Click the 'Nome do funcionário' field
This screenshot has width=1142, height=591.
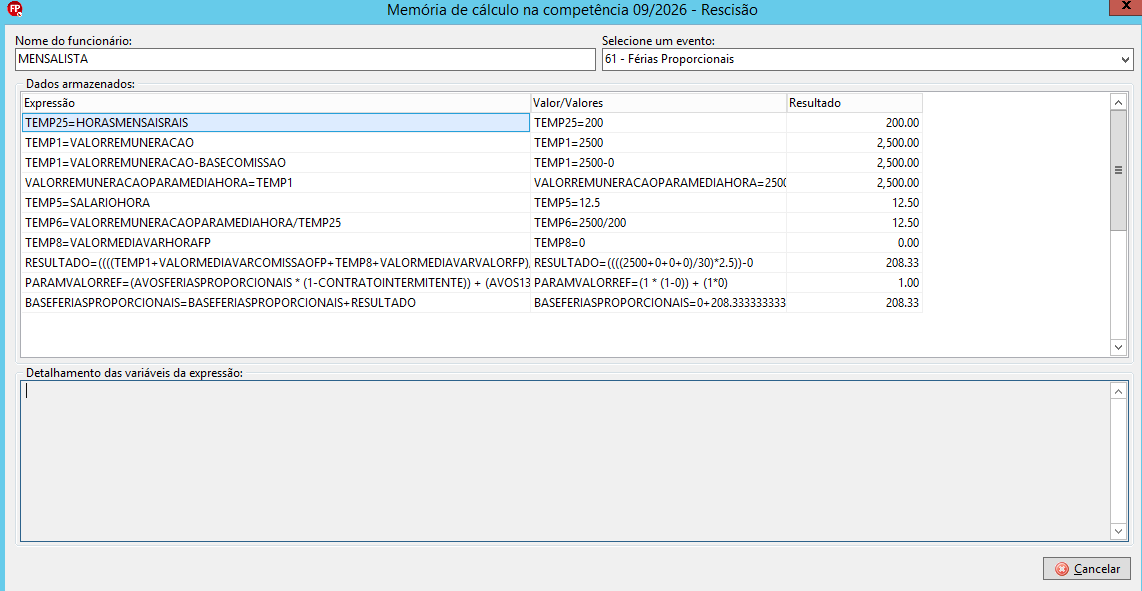coord(305,59)
